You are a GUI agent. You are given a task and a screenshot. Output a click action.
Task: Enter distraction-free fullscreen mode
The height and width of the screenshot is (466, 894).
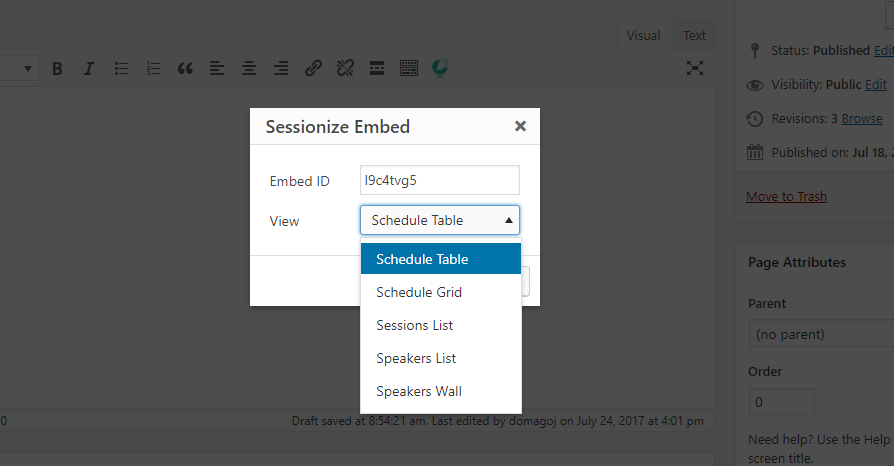coord(694,68)
